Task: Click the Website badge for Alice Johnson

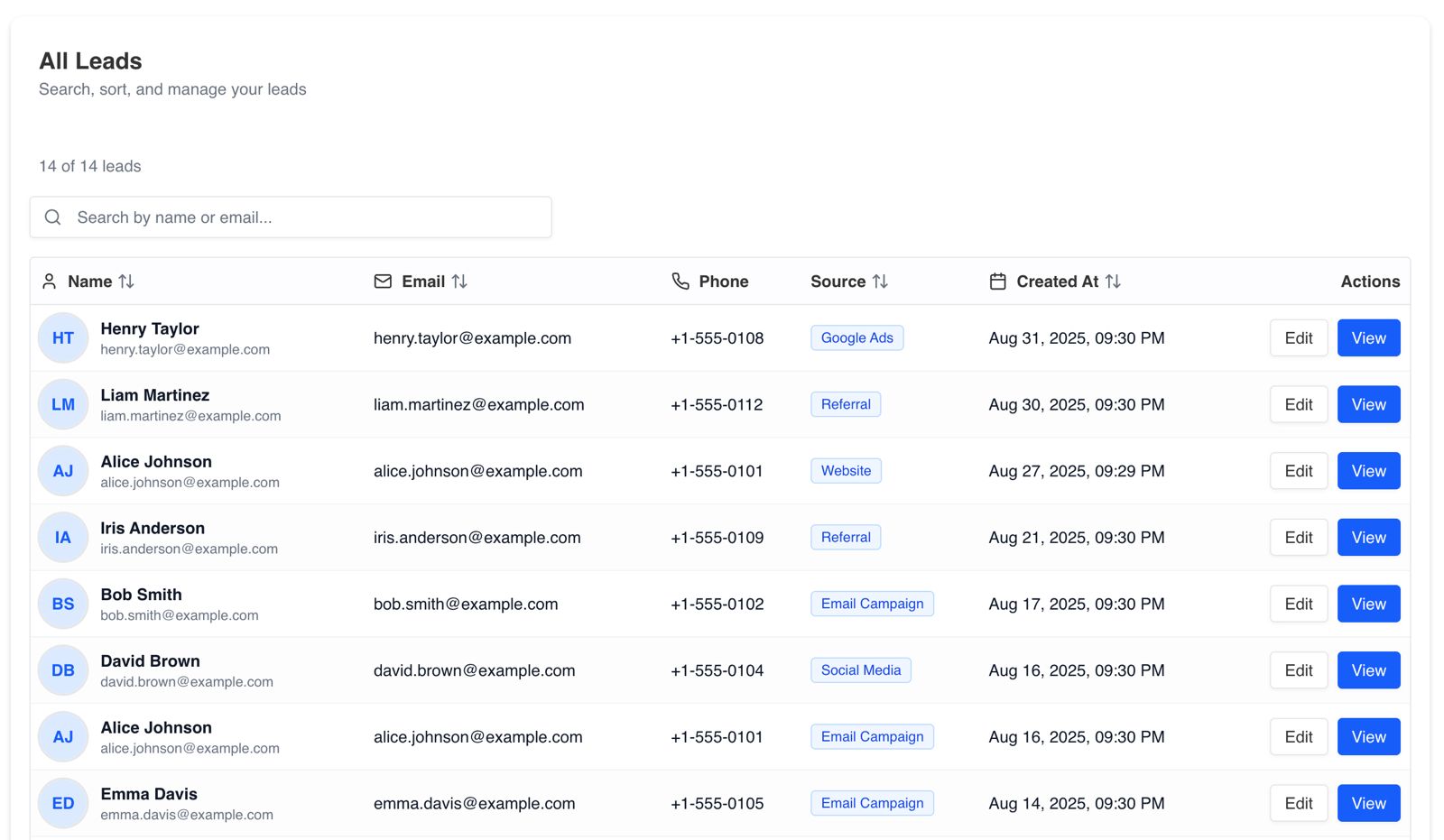Action: click(x=846, y=470)
